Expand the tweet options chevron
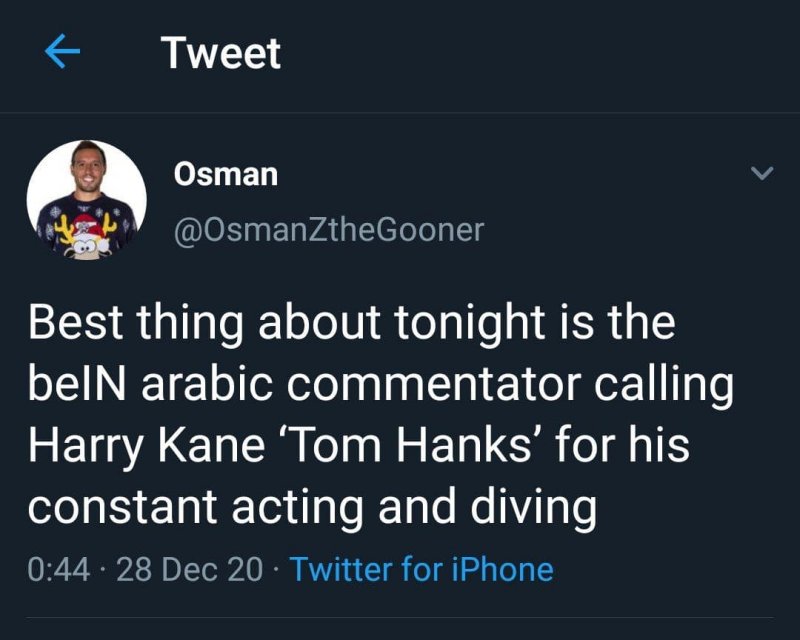 [x=762, y=175]
